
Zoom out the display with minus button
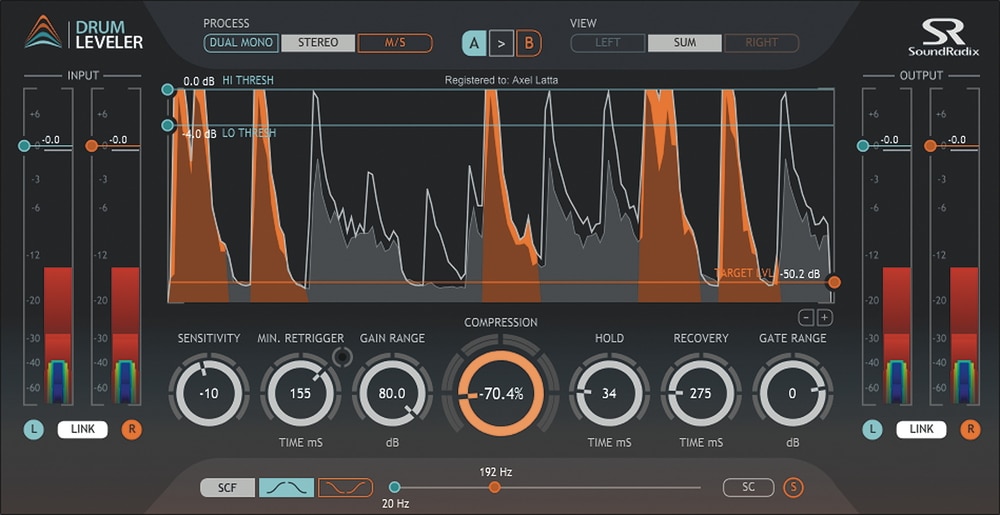pyautogui.click(x=806, y=317)
